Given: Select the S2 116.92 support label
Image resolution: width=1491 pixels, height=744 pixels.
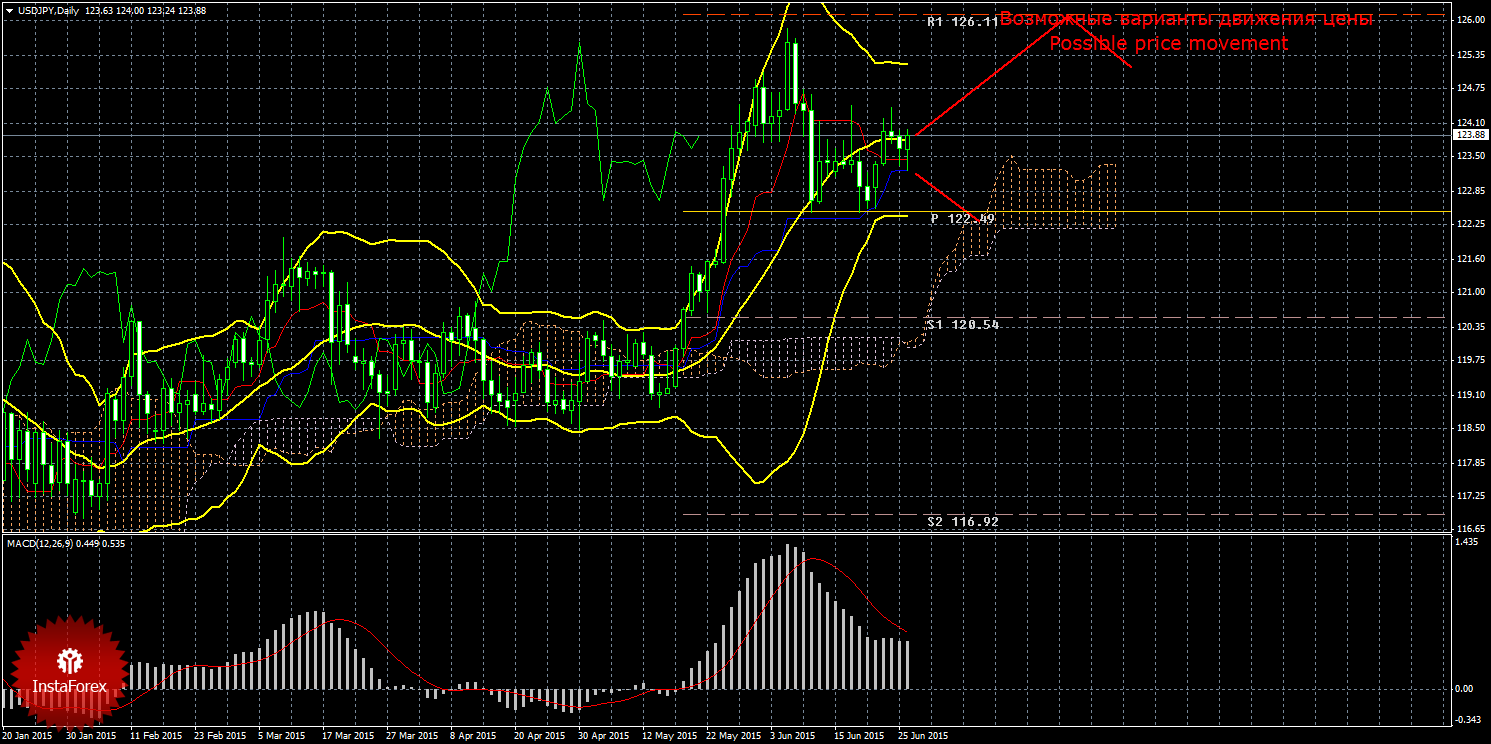Looking at the screenshot, I should 962,522.
